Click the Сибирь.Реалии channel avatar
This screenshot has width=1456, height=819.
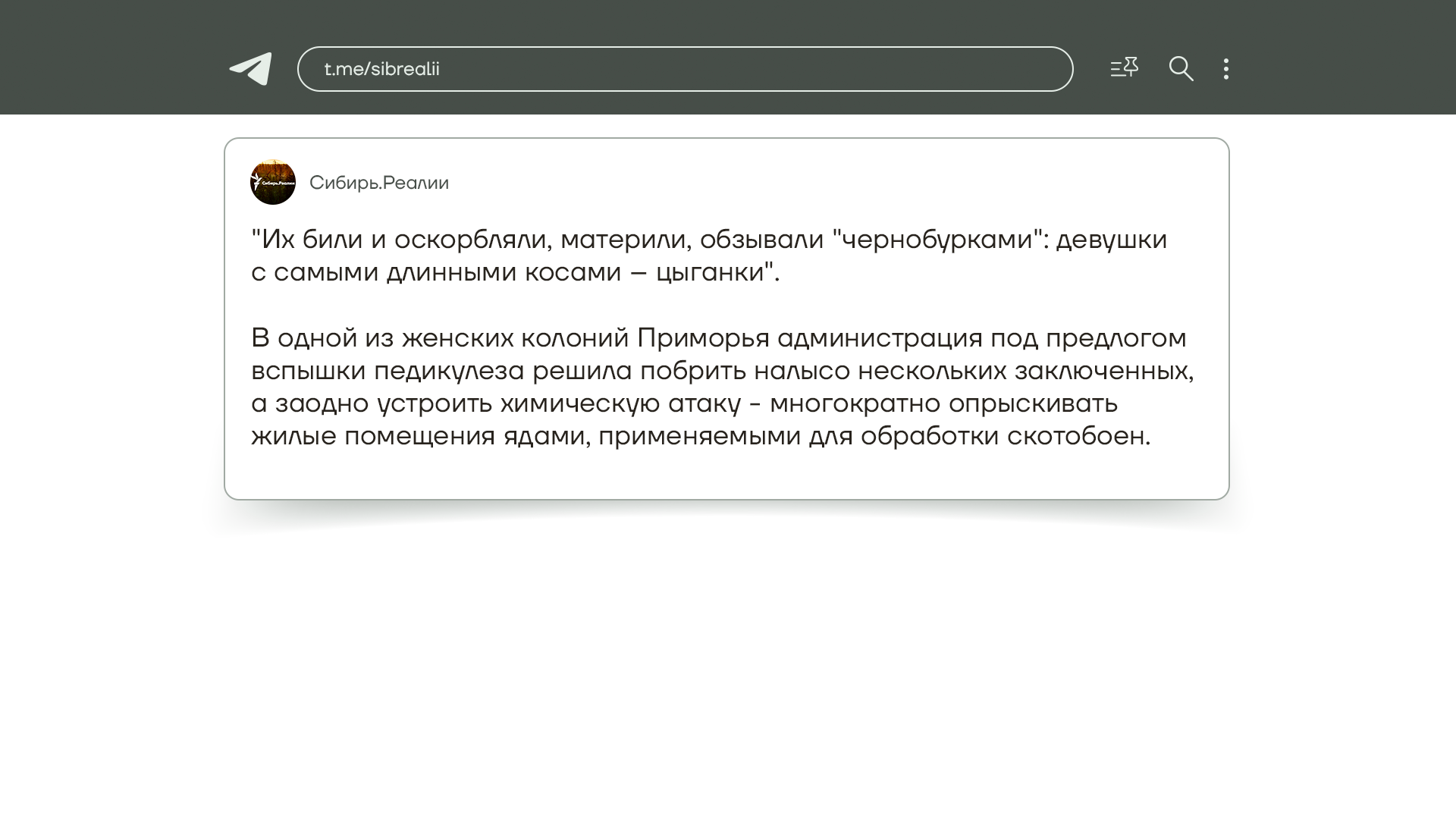tap(273, 182)
